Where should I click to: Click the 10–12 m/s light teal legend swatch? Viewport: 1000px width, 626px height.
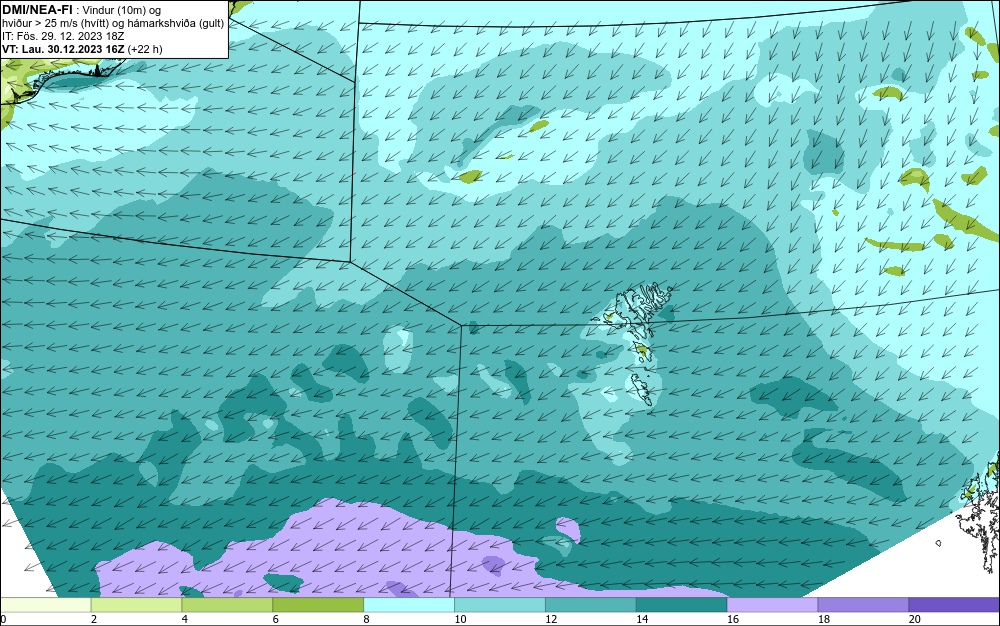[500, 605]
